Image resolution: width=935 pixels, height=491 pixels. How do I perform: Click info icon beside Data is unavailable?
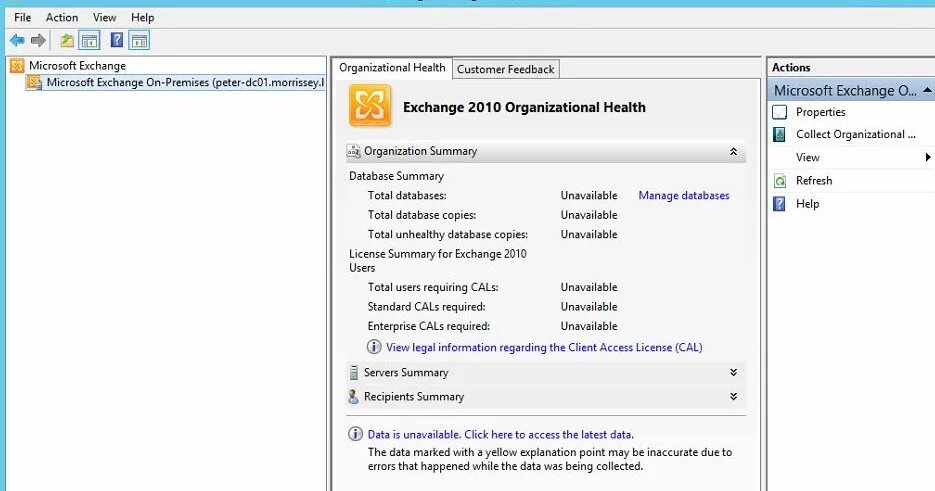[355, 434]
